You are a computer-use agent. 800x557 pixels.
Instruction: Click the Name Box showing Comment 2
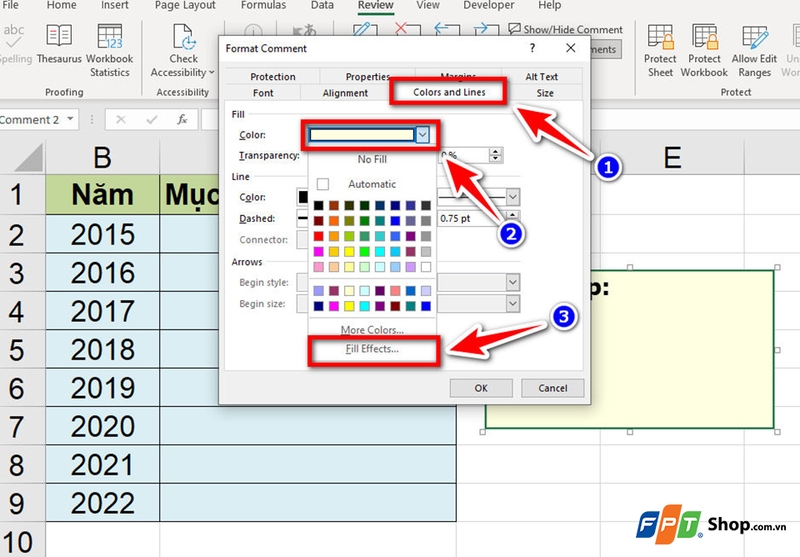click(32, 120)
